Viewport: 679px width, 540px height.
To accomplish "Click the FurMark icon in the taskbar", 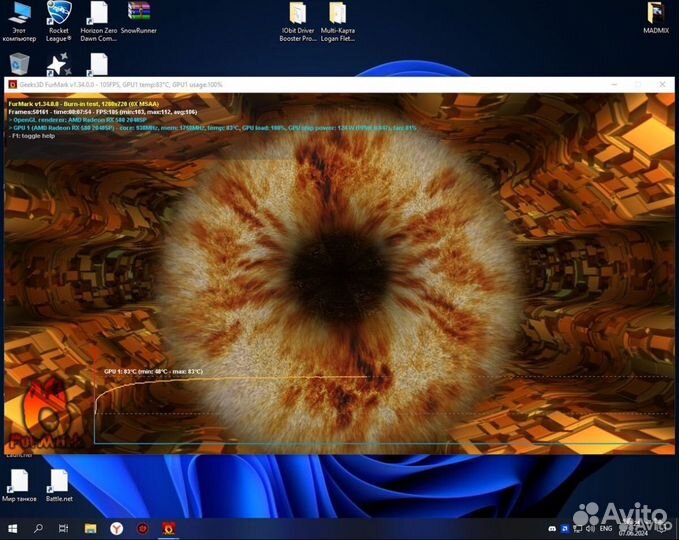I will (169, 527).
